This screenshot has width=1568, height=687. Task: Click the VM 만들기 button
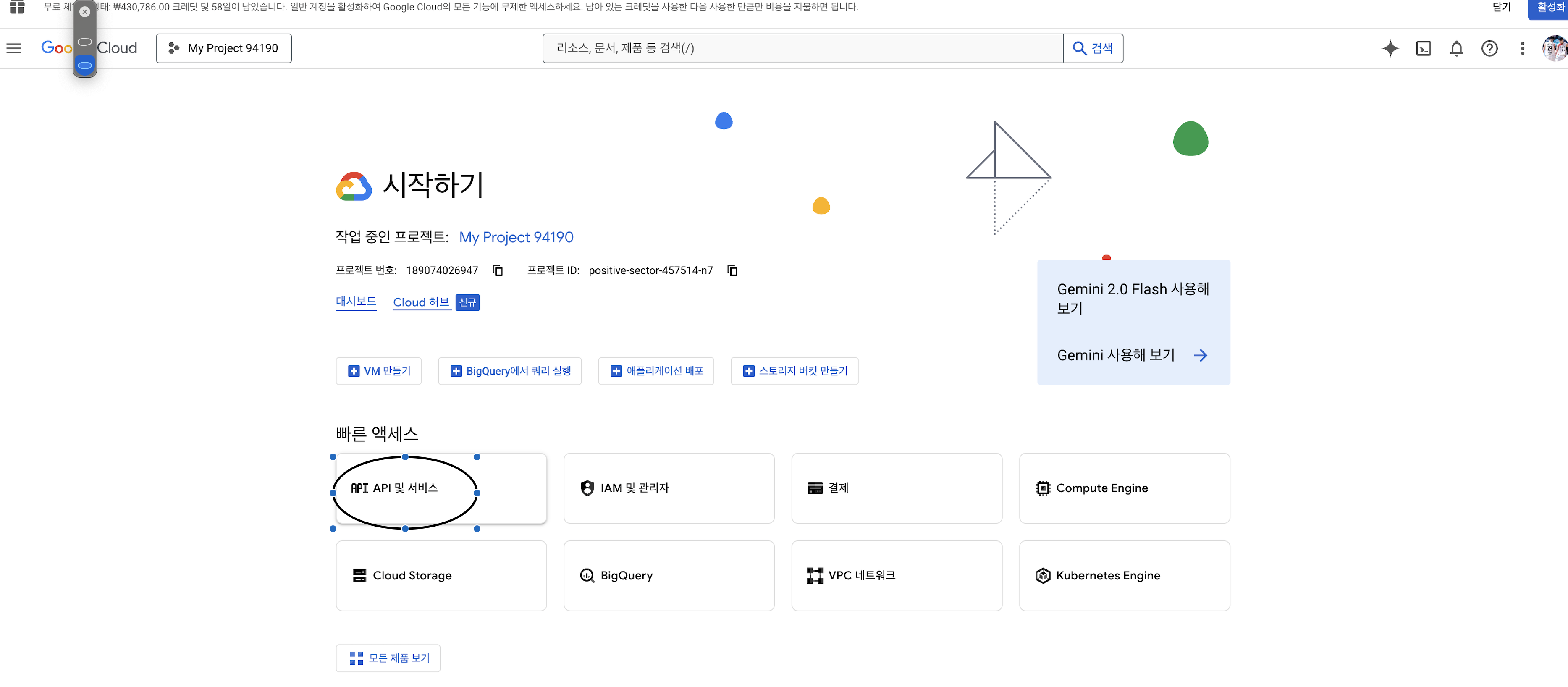[x=379, y=370]
